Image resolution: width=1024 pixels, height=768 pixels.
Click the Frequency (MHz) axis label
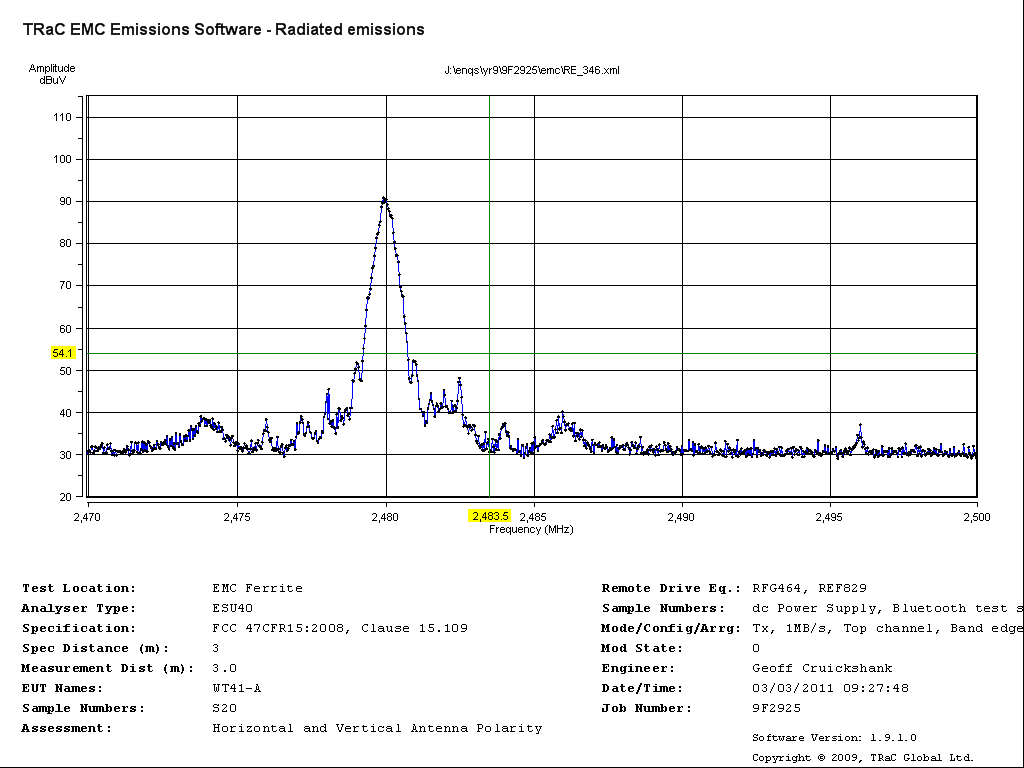531,529
